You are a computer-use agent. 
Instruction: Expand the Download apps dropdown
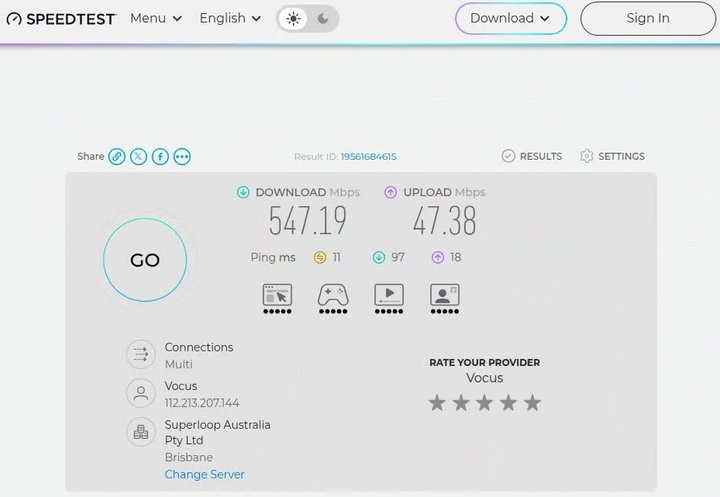click(x=511, y=18)
